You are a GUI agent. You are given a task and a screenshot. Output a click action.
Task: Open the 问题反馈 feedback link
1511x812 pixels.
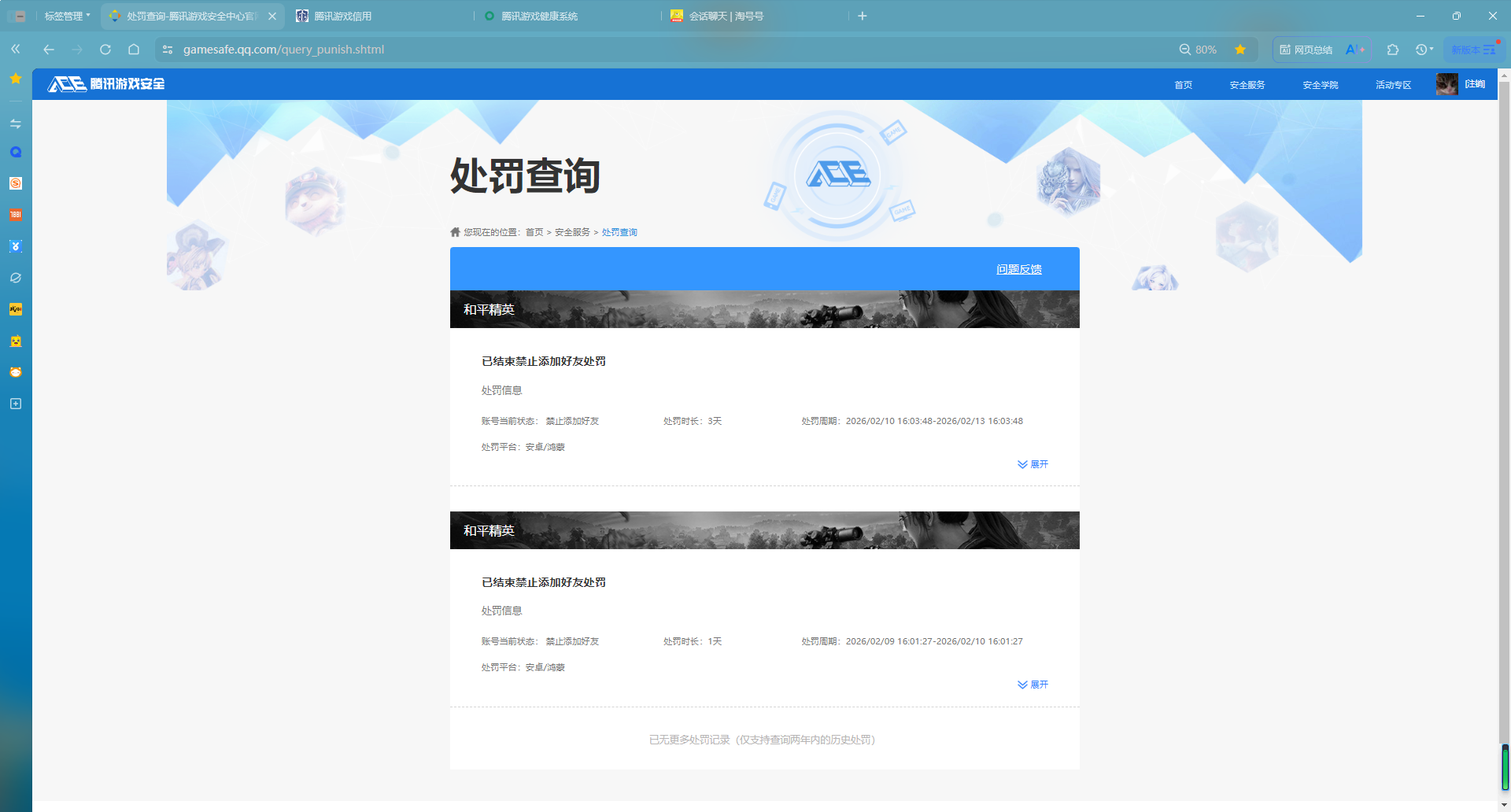point(1019,269)
